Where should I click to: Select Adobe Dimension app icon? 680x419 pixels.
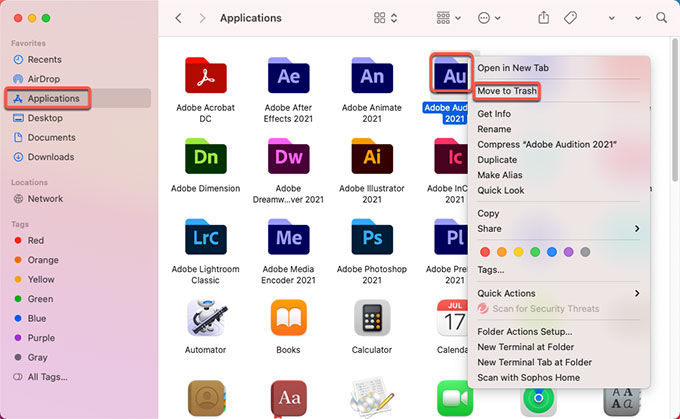[x=205, y=157]
